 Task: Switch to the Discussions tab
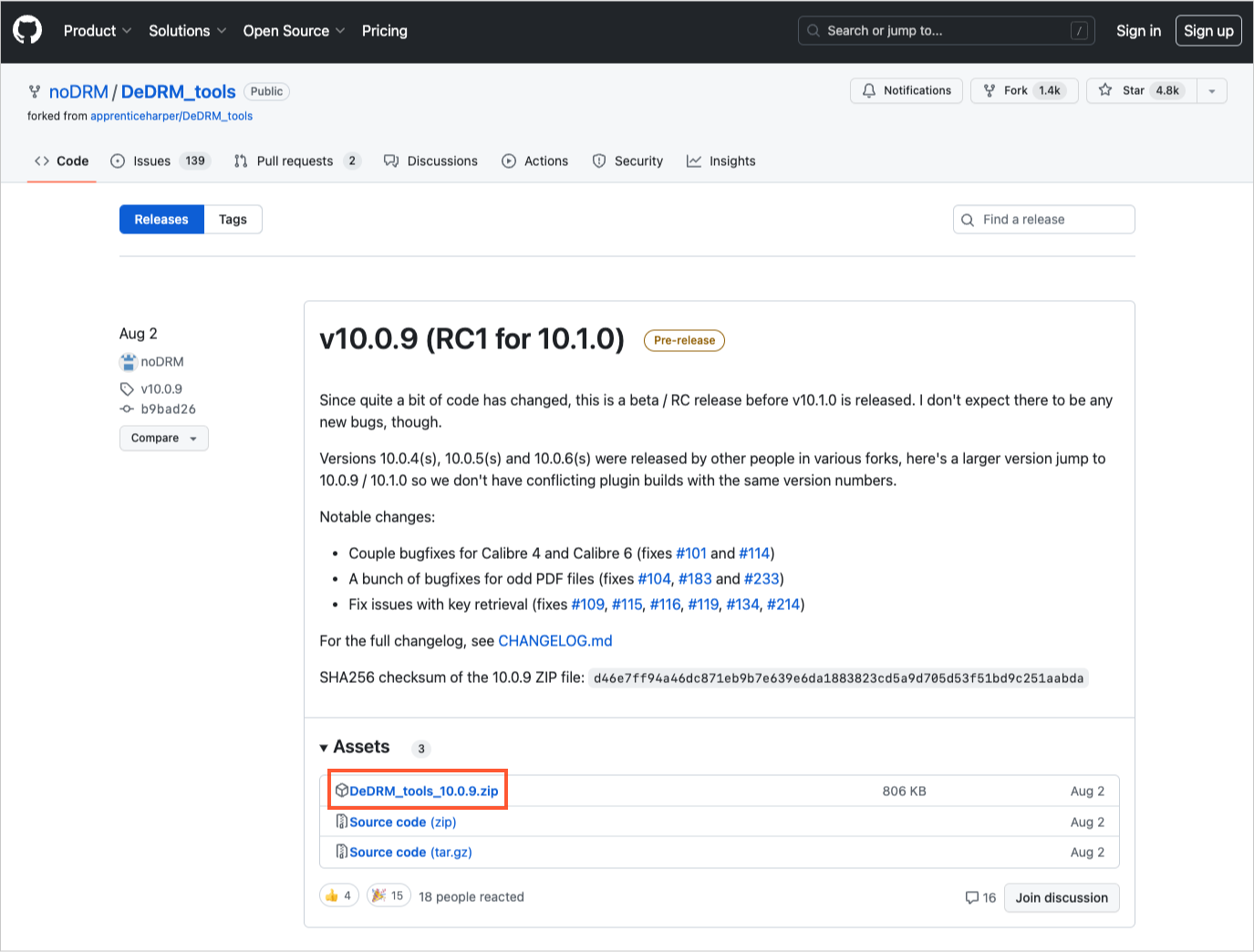click(430, 161)
